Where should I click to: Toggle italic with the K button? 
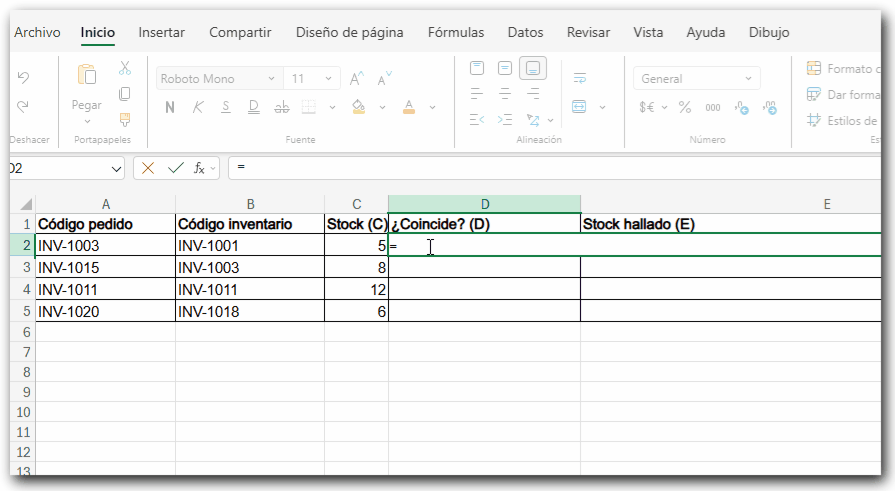click(197, 107)
